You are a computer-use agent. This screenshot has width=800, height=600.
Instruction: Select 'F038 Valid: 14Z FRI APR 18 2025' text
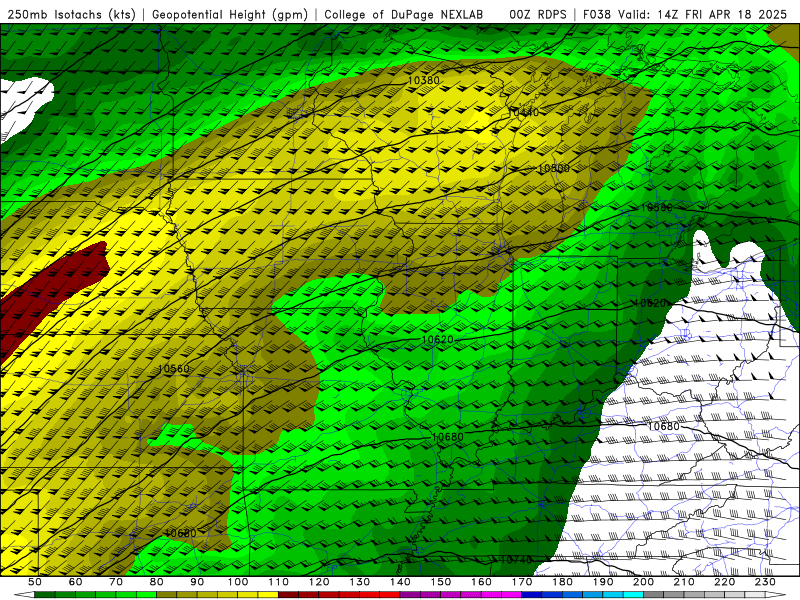tap(685, 14)
